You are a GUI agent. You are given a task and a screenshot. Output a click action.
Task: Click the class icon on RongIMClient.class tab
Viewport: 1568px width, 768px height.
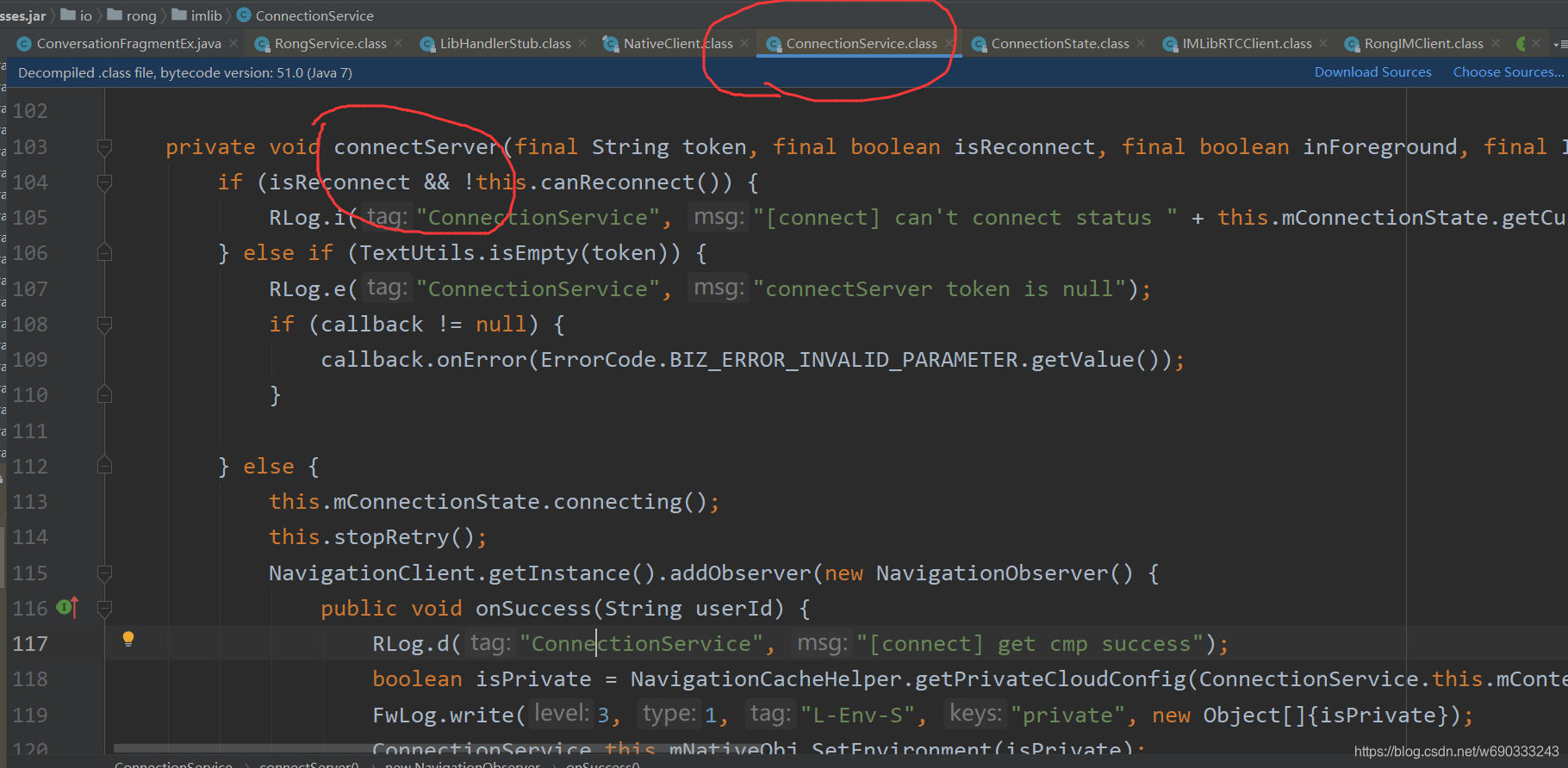point(1352,44)
